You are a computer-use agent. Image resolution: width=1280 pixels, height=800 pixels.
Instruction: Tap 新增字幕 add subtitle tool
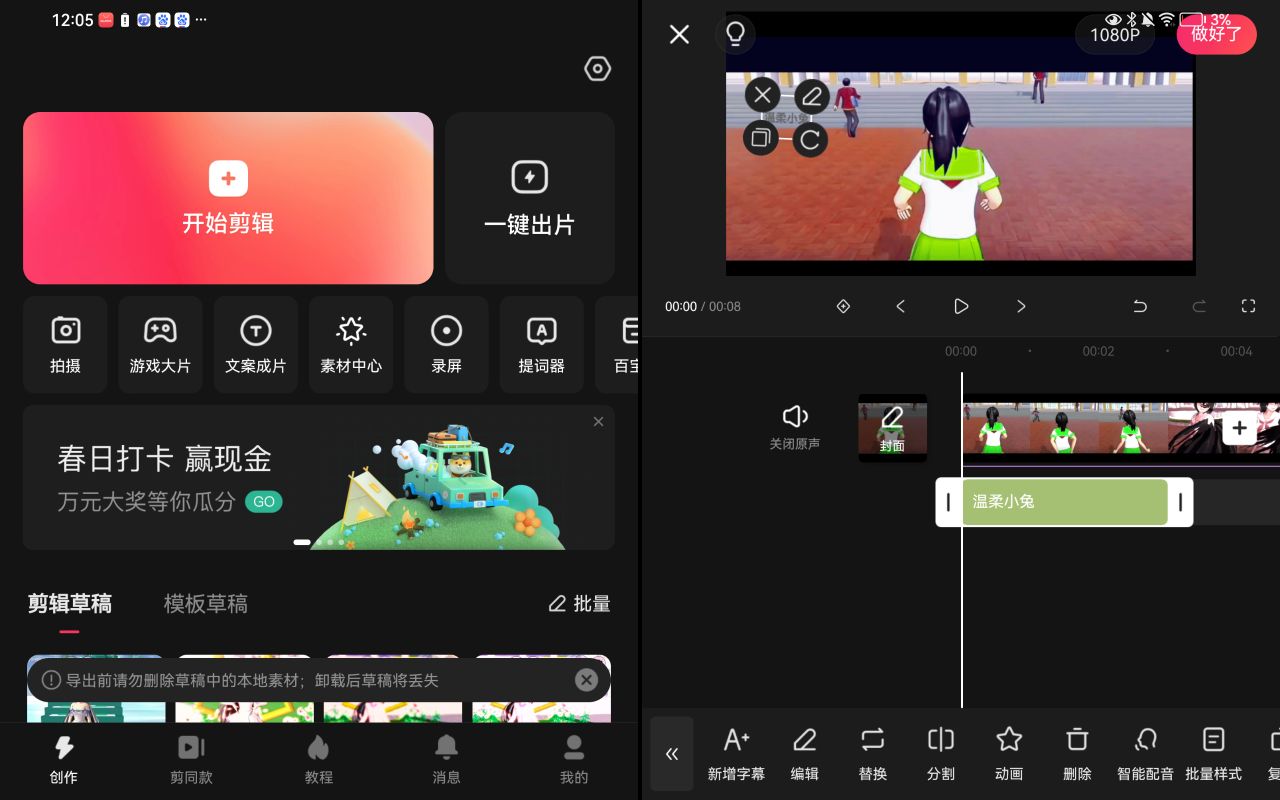click(x=736, y=753)
